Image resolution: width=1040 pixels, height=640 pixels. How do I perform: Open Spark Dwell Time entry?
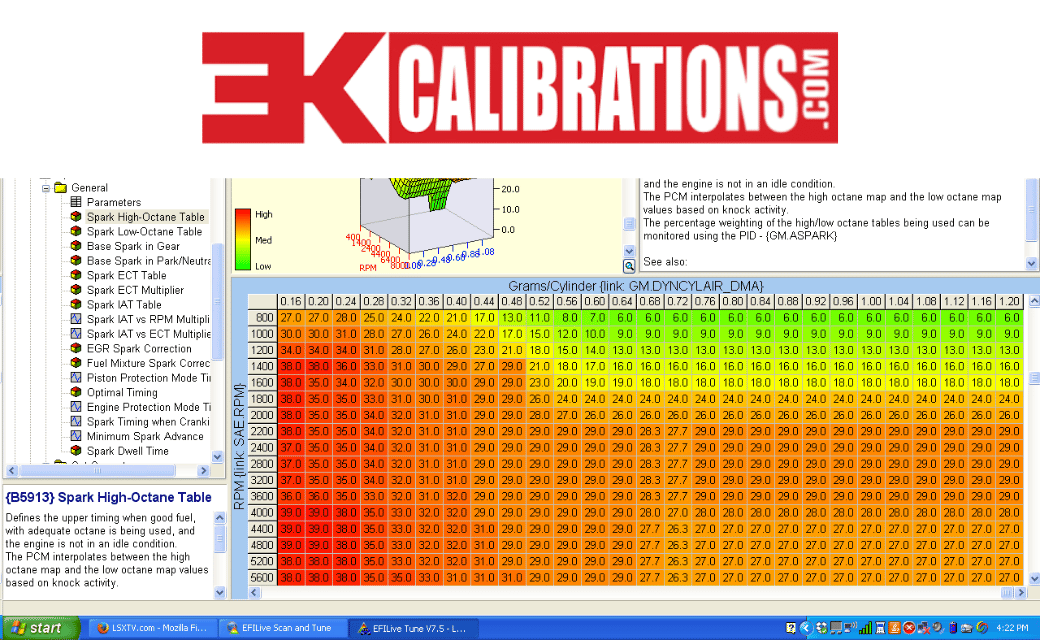127,451
